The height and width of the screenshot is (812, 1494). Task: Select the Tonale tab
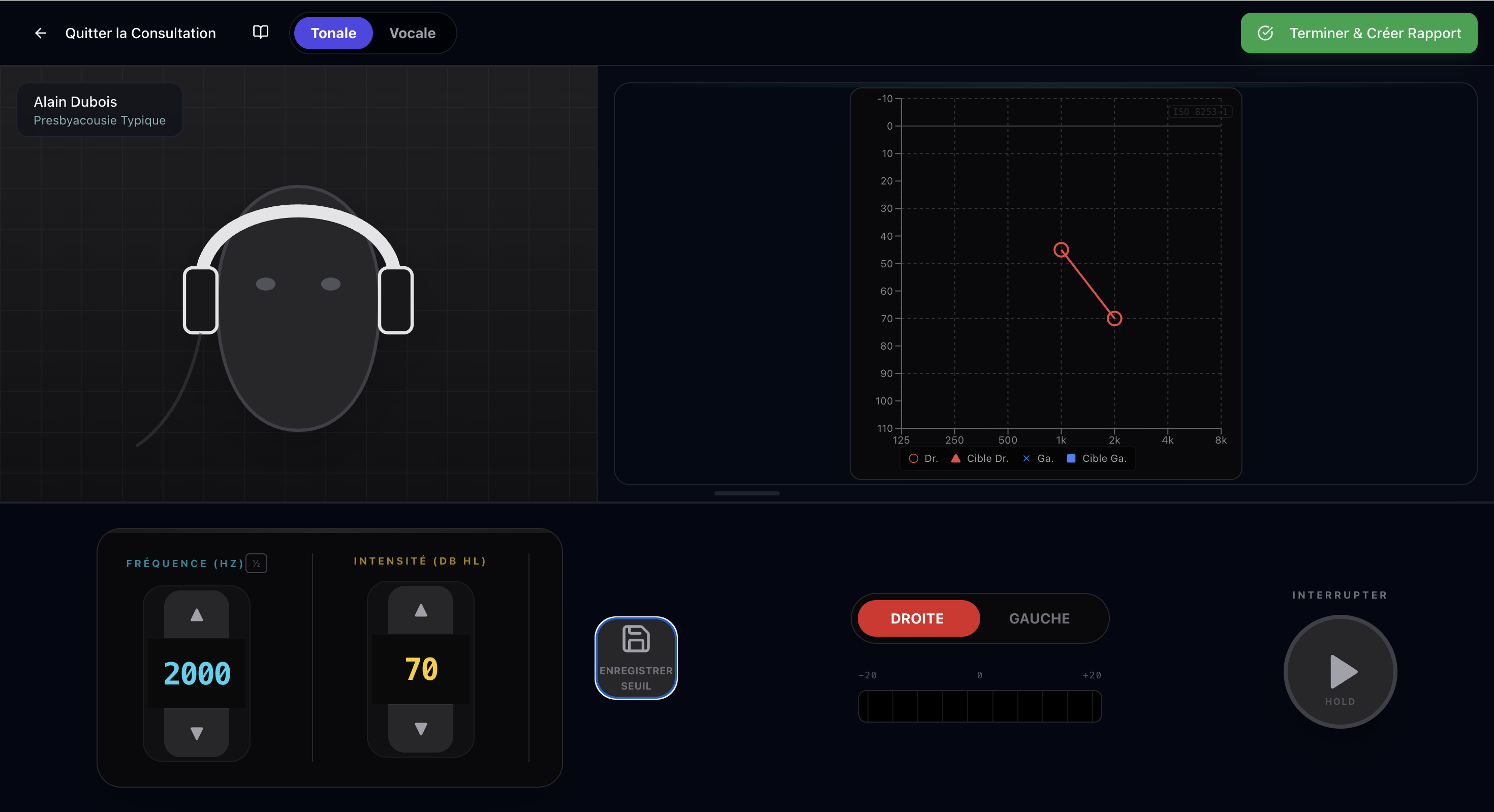[x=333, y=33]
